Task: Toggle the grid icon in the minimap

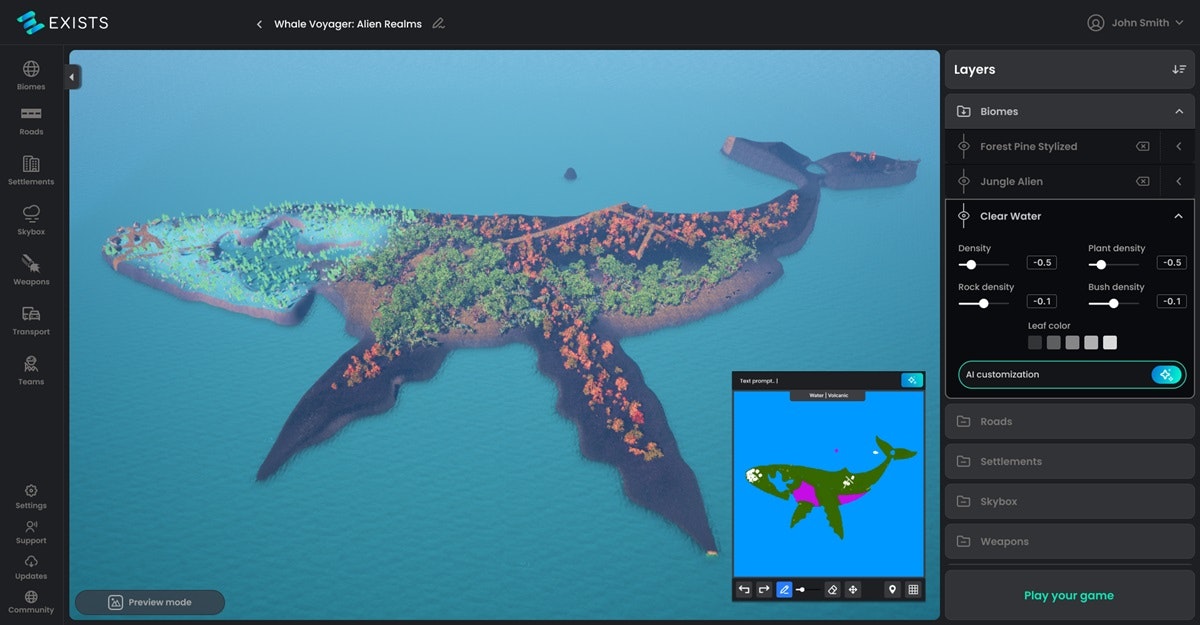Action: 913,590
